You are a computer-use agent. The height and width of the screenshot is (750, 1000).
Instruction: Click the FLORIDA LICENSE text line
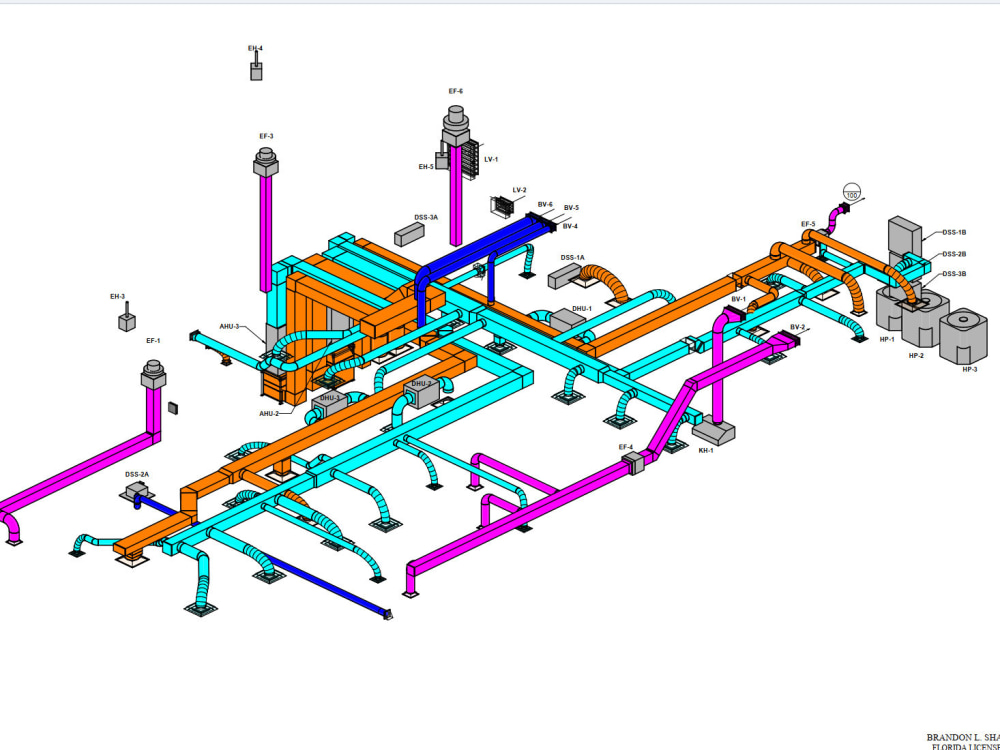966,746
